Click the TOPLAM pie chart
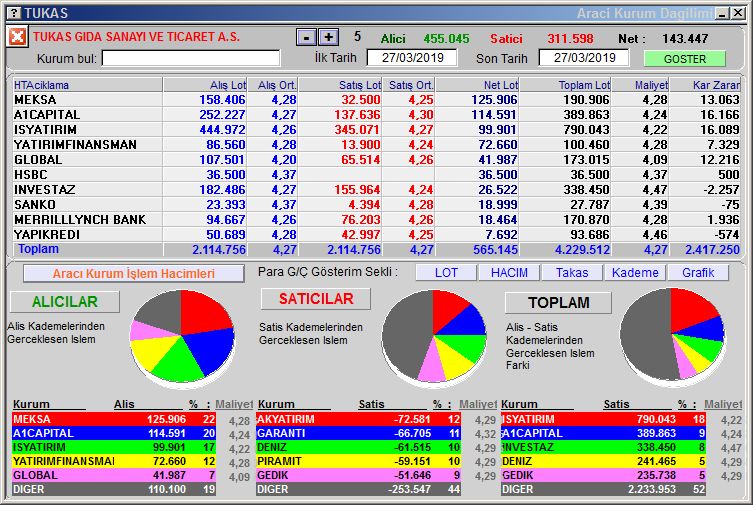 click(672, 335)
